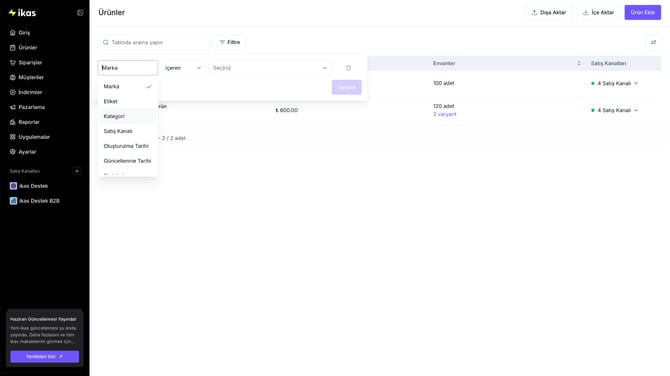Image resolution: width=670 pixels, height=376 pixels.
Task: Open column settings icon at the table's right
Action: coord(653,42)
